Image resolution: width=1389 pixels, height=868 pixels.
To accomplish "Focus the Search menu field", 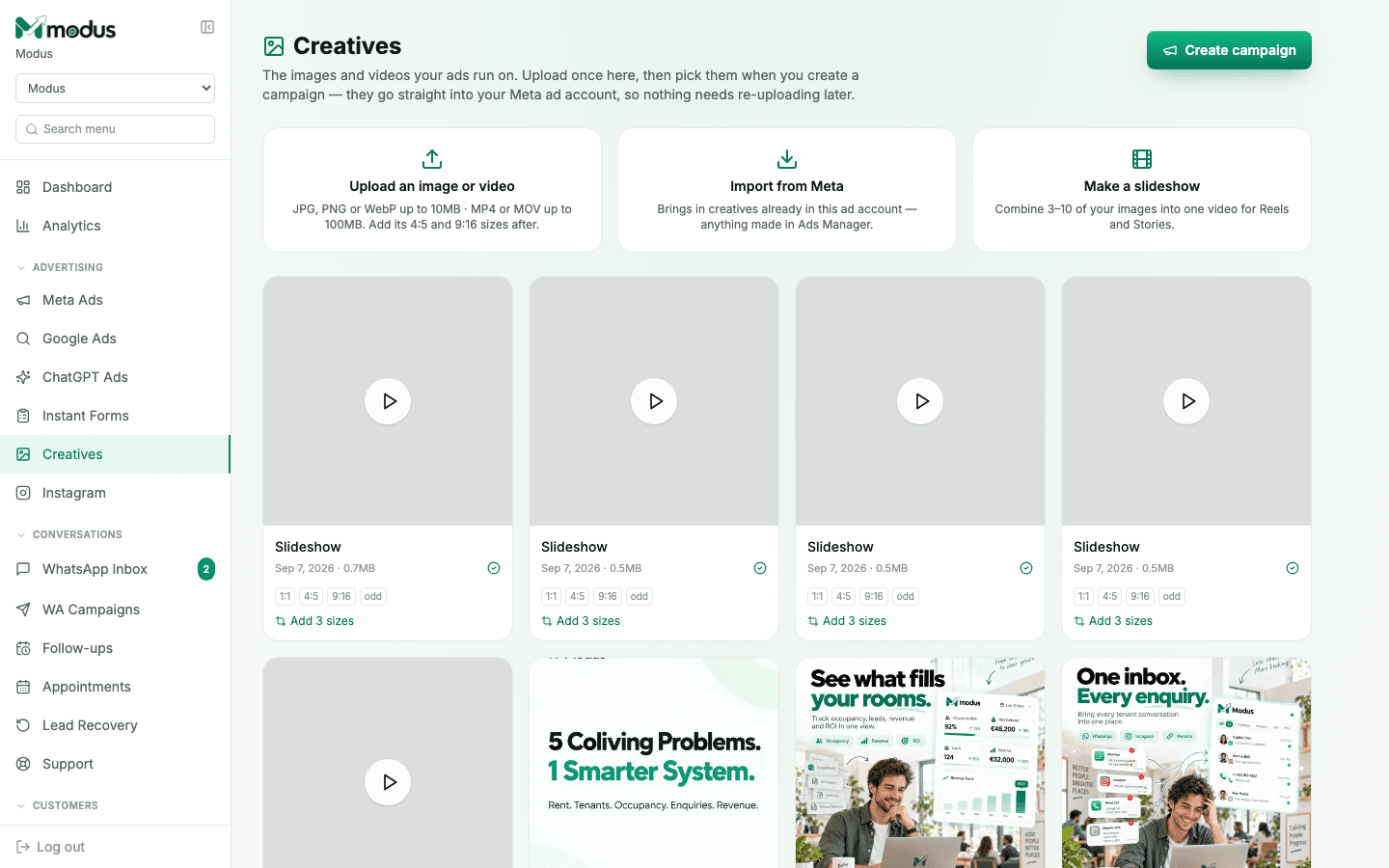I will pyautogui.click(x=115, y=129).
